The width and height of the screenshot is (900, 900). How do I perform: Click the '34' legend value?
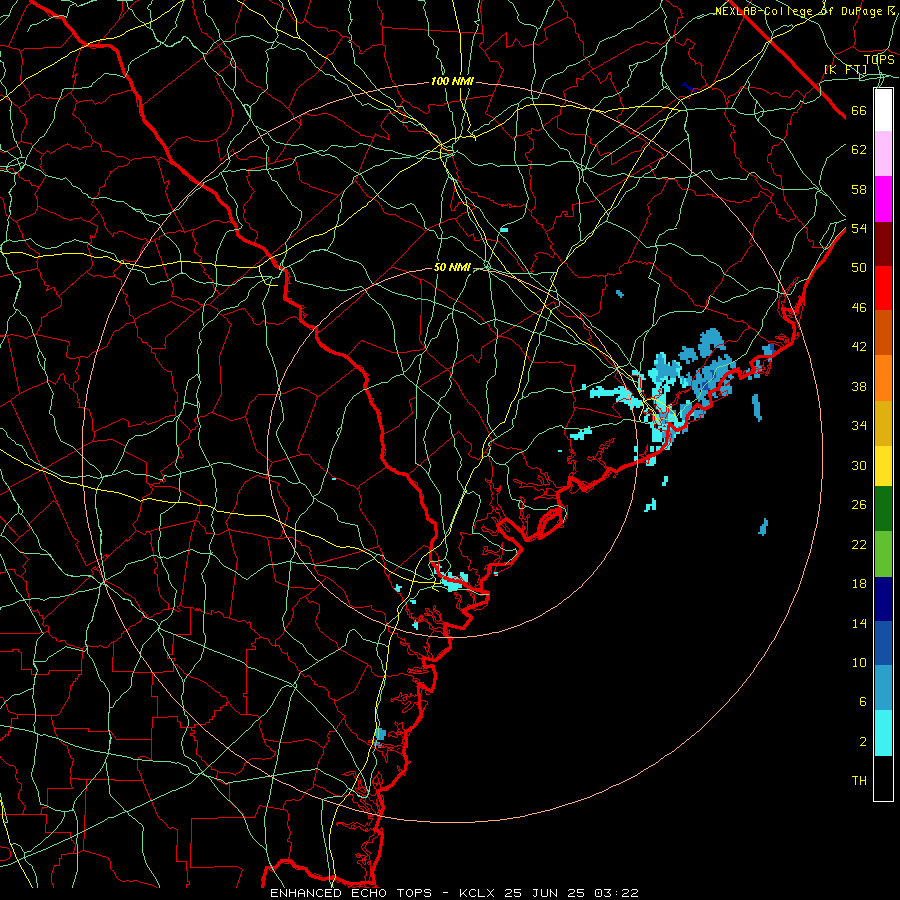click(859, 426)
